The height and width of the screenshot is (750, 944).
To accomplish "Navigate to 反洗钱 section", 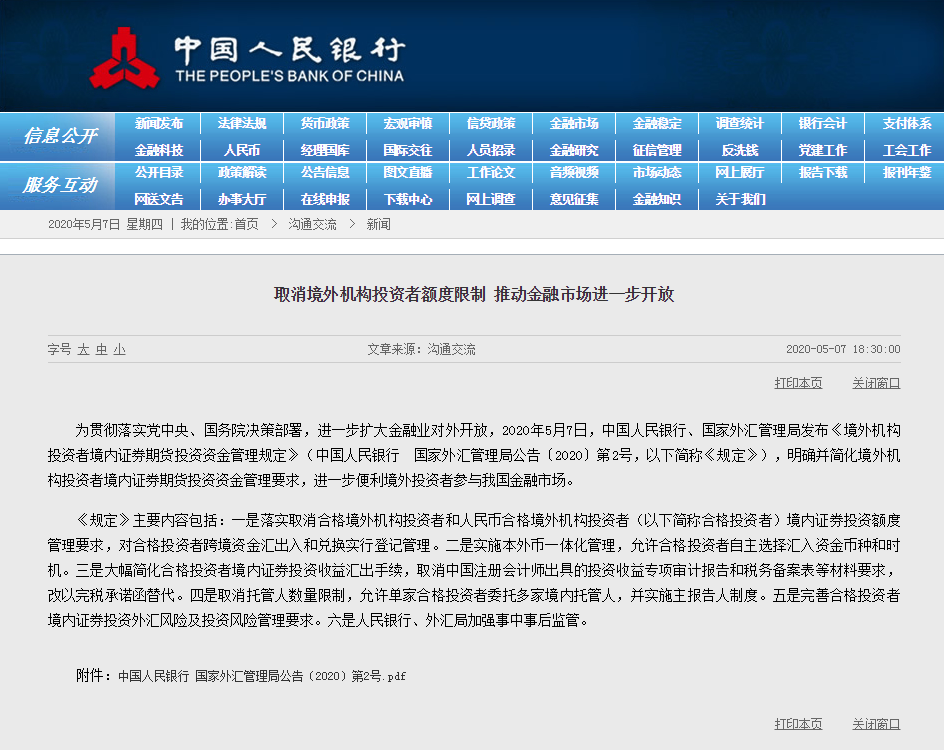I will [738, 148].
